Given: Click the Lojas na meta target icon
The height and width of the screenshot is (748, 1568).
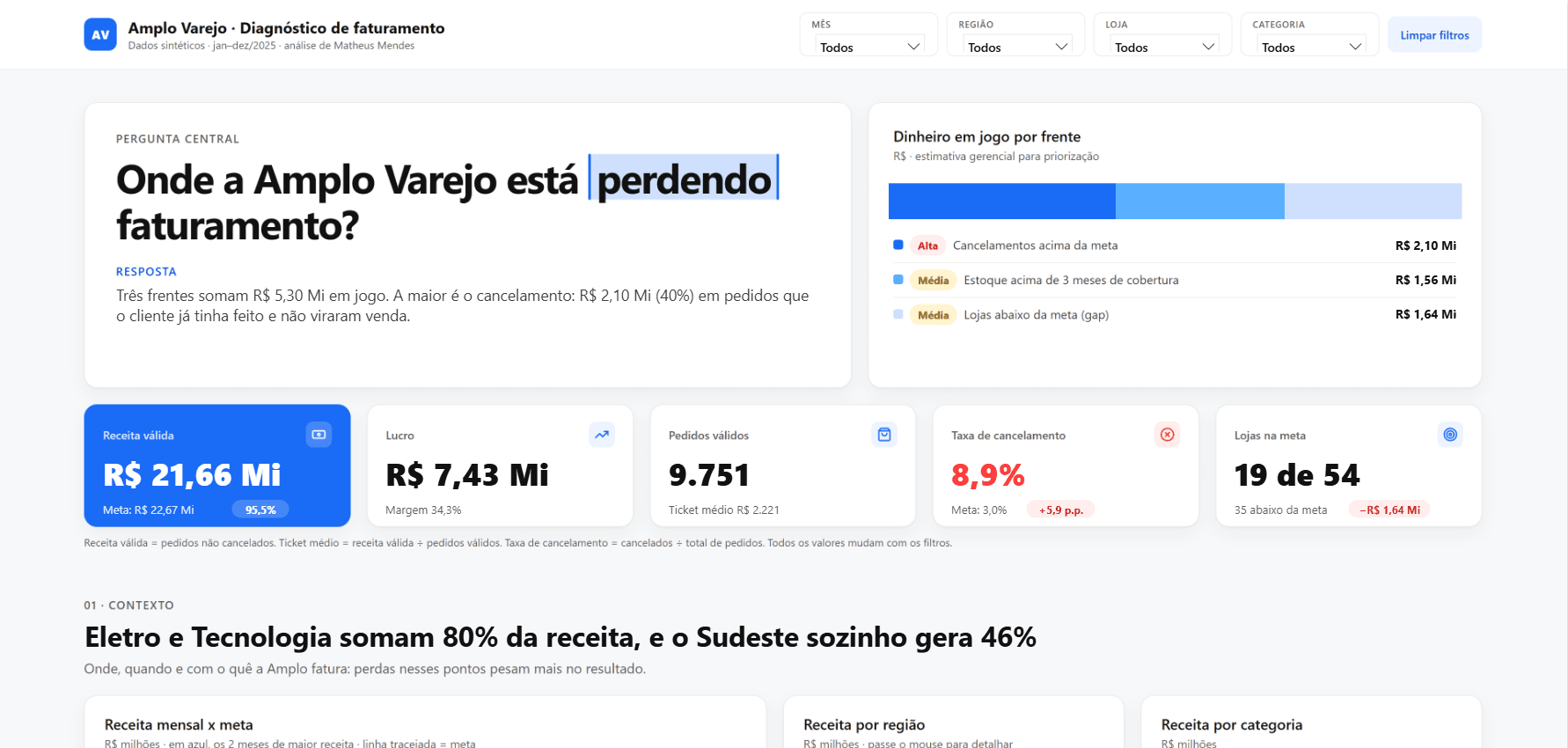Looking at the screenshot, I should [1450, 435].
